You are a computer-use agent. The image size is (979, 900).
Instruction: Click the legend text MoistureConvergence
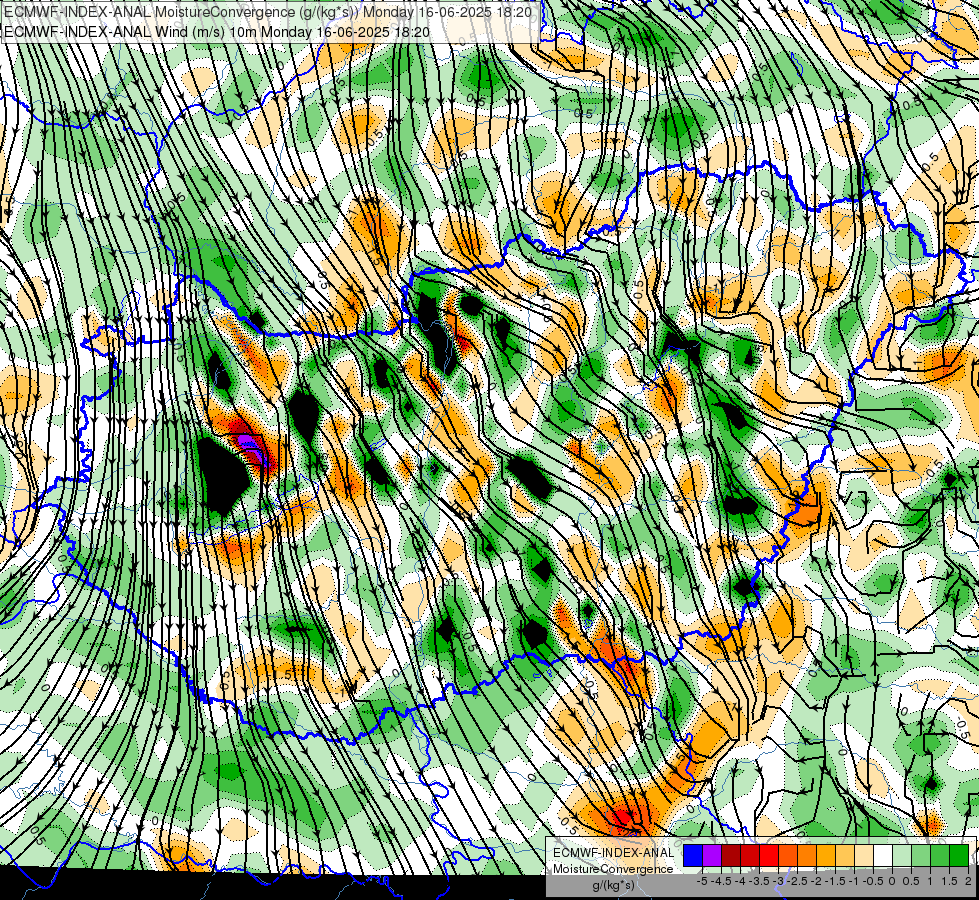(613, 869)
